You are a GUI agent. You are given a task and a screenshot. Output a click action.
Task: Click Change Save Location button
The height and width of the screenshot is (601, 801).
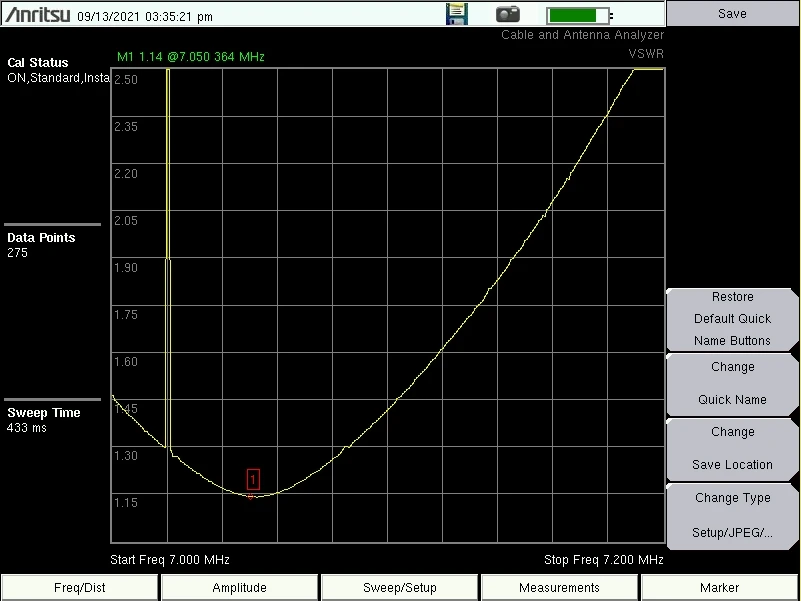732,449
